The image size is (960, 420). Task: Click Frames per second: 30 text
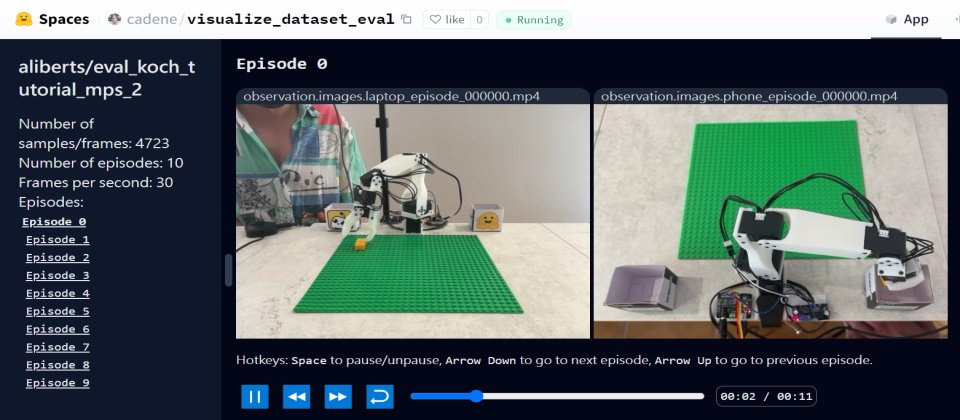pos(96,182)
